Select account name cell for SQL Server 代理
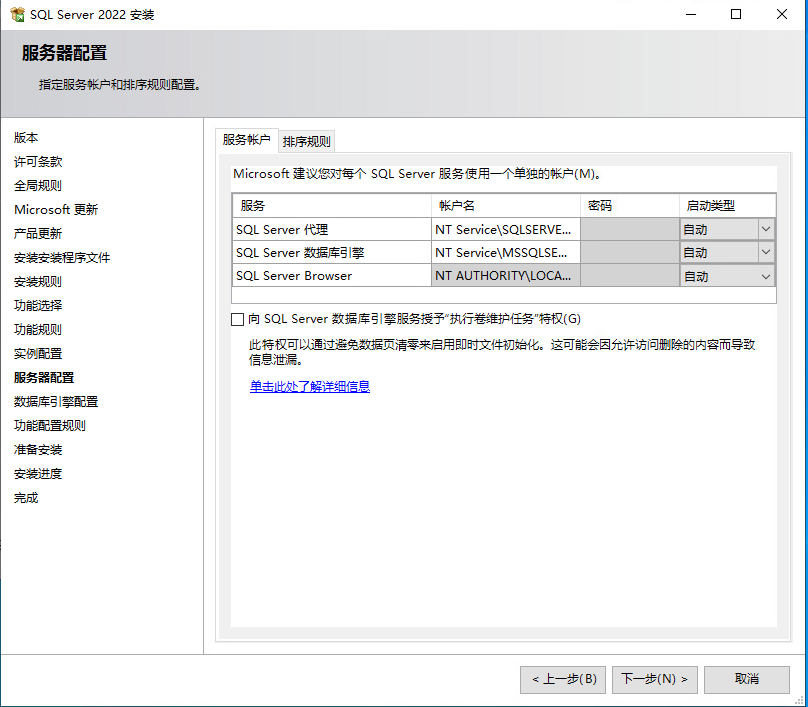 pyautogui.click(x=506, y=229)
